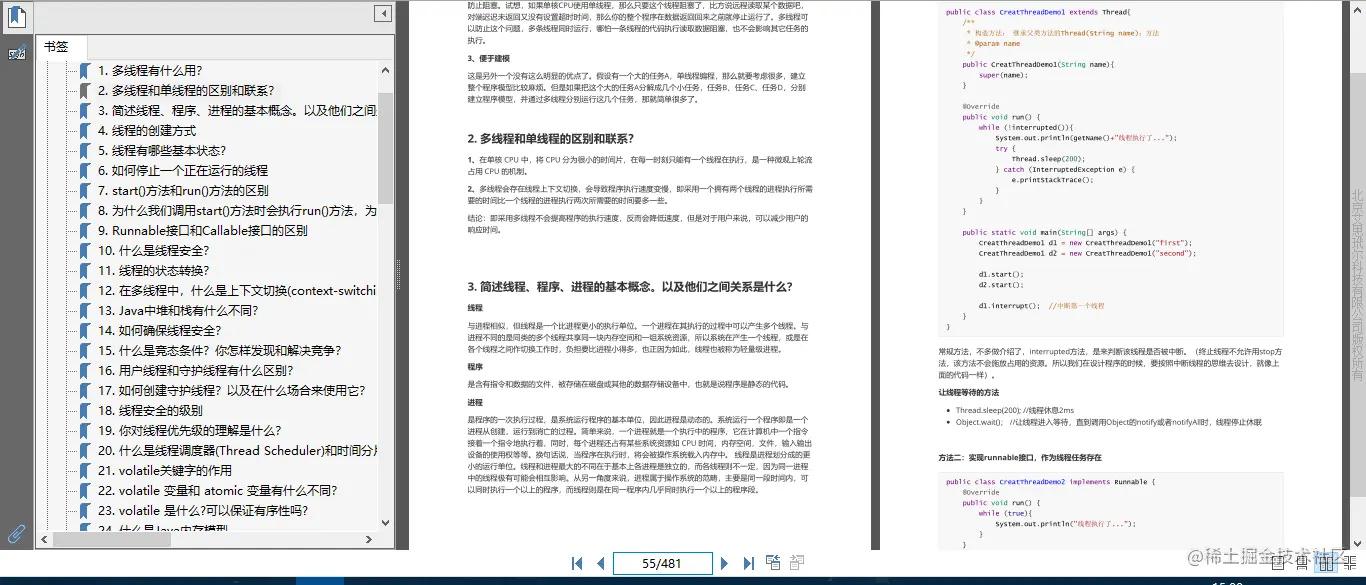Click bookmark icon of '10. 什么是线程安全?'

click(x=85, y=251)
